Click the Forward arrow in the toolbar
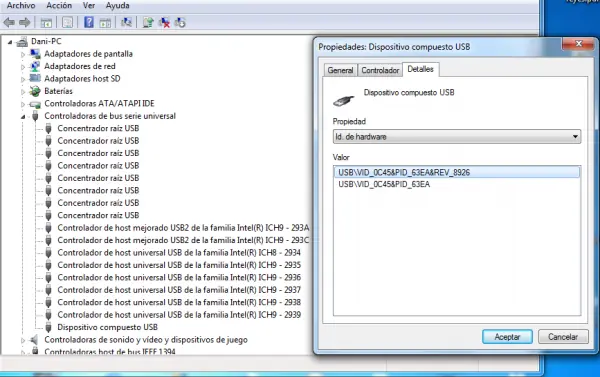This screenshot has height=377, width=600. (24, 23)
